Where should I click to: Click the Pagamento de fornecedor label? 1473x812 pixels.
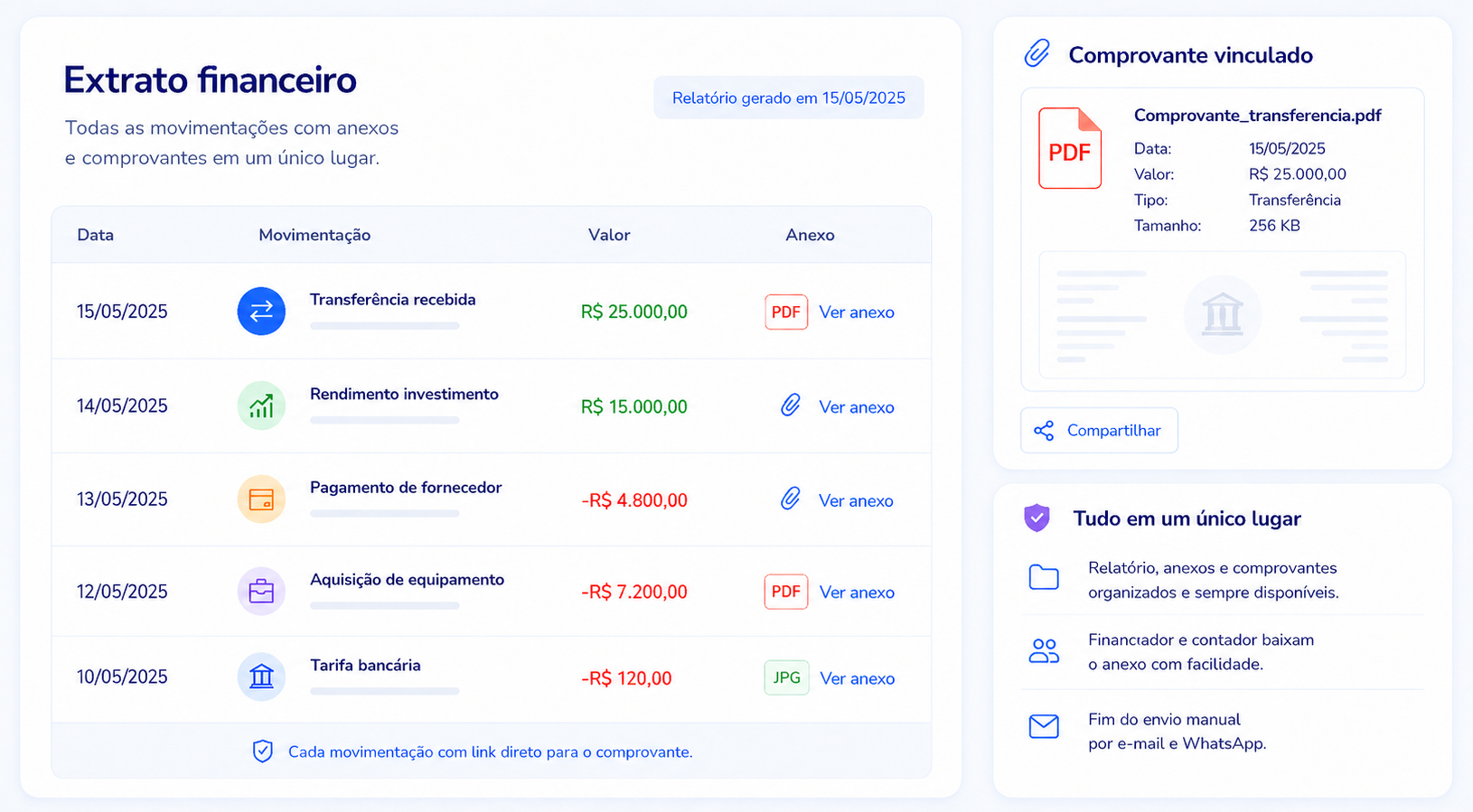coord(406,487)
